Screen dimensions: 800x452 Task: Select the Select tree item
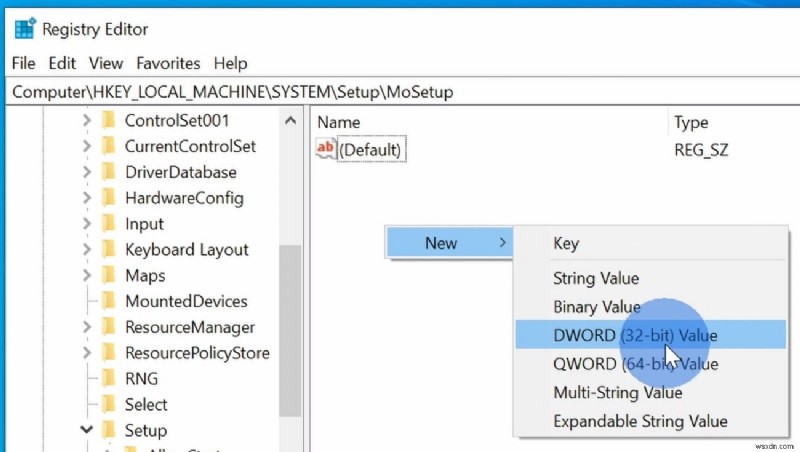[146, 405]
